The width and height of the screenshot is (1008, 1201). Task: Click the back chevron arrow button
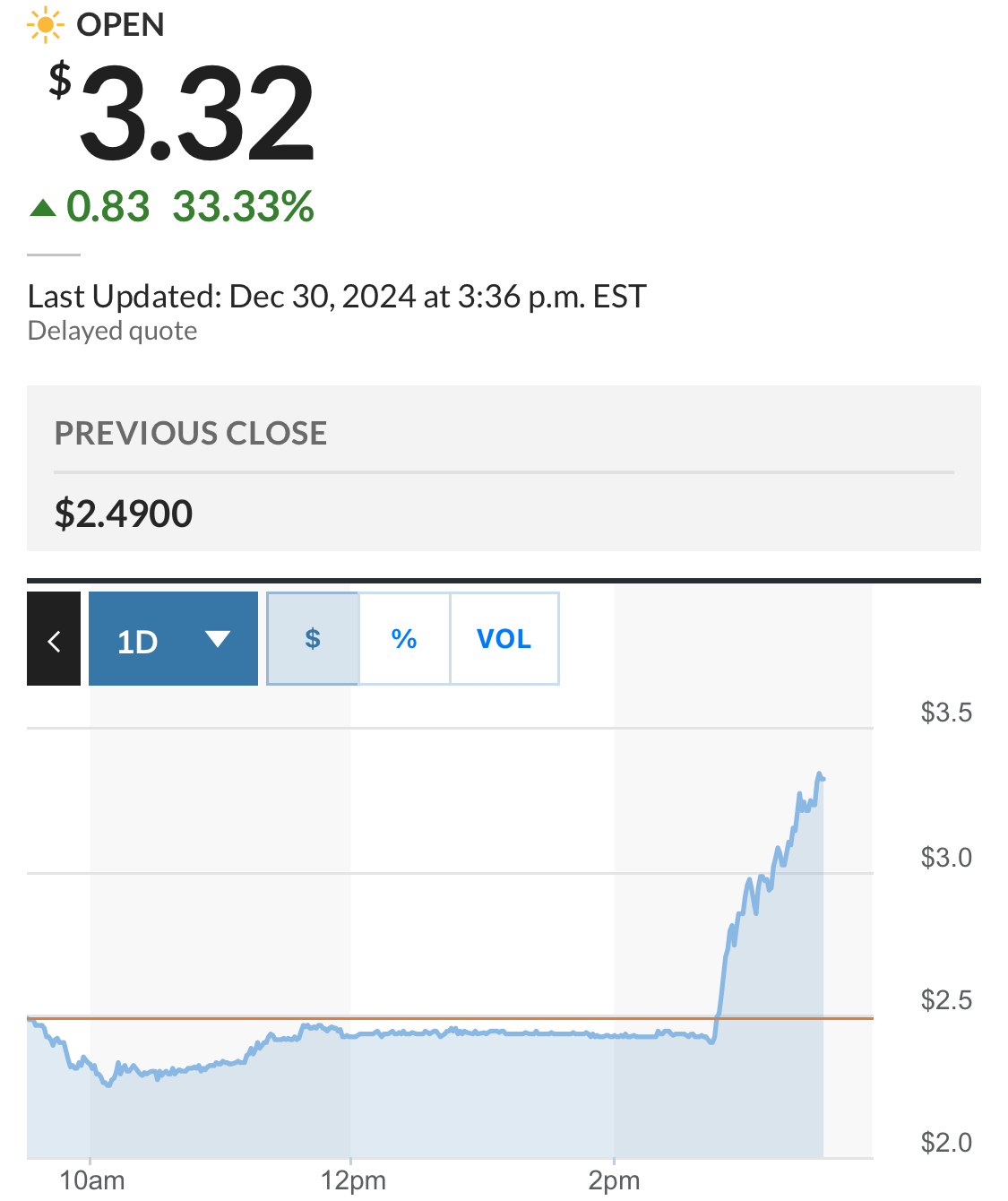tap(54, 640)
